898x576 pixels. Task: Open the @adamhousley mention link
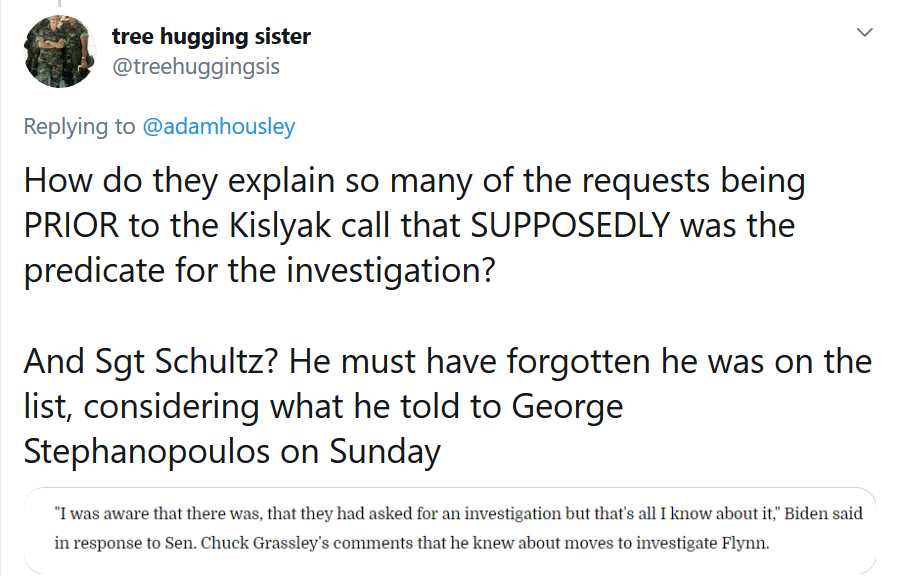coord(219,127)
